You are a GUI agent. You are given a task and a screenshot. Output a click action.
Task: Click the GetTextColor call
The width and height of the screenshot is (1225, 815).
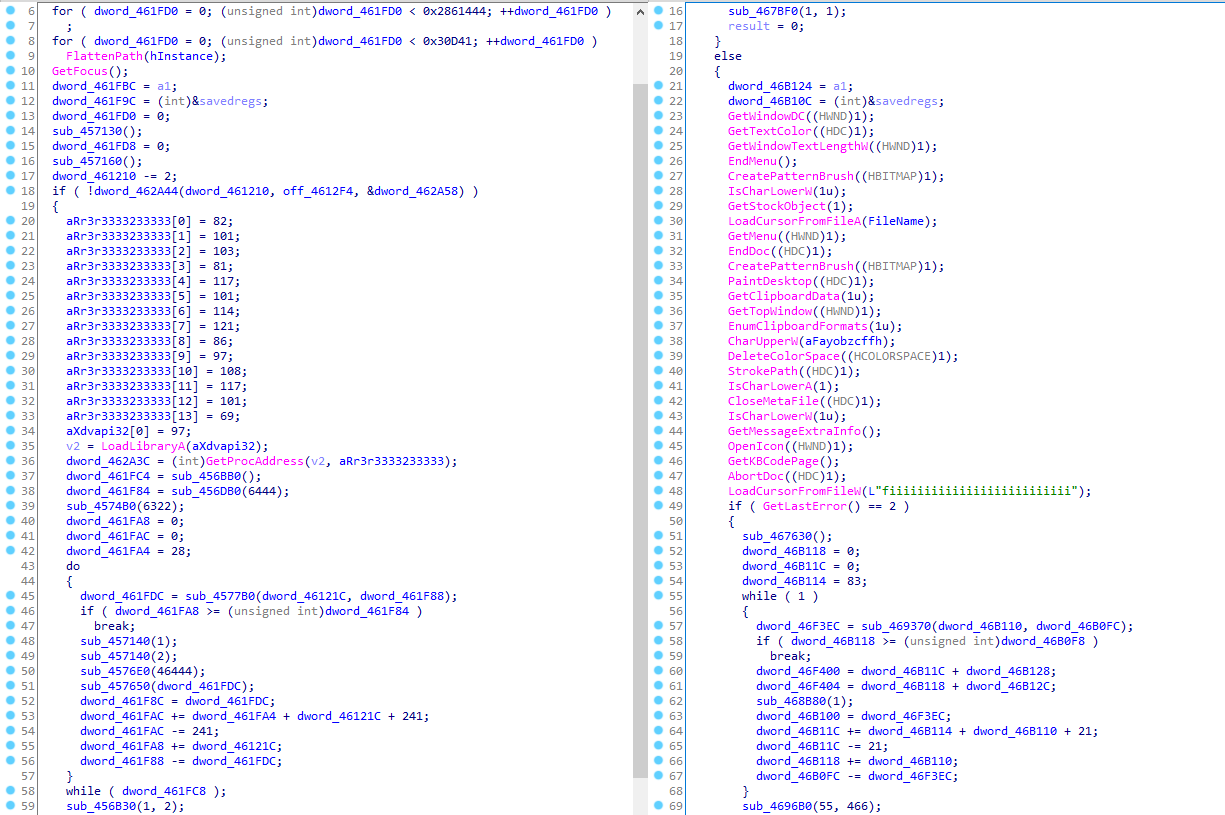[770, 131]
